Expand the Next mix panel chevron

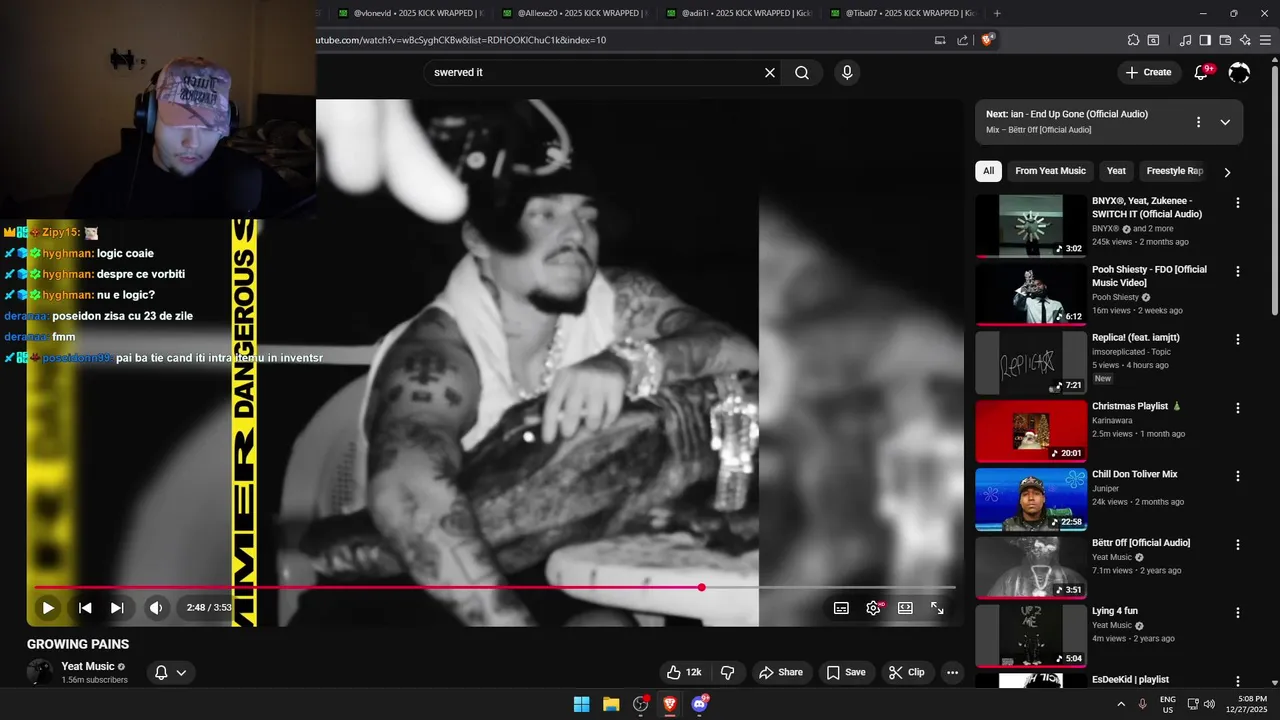coord(1225,122)
